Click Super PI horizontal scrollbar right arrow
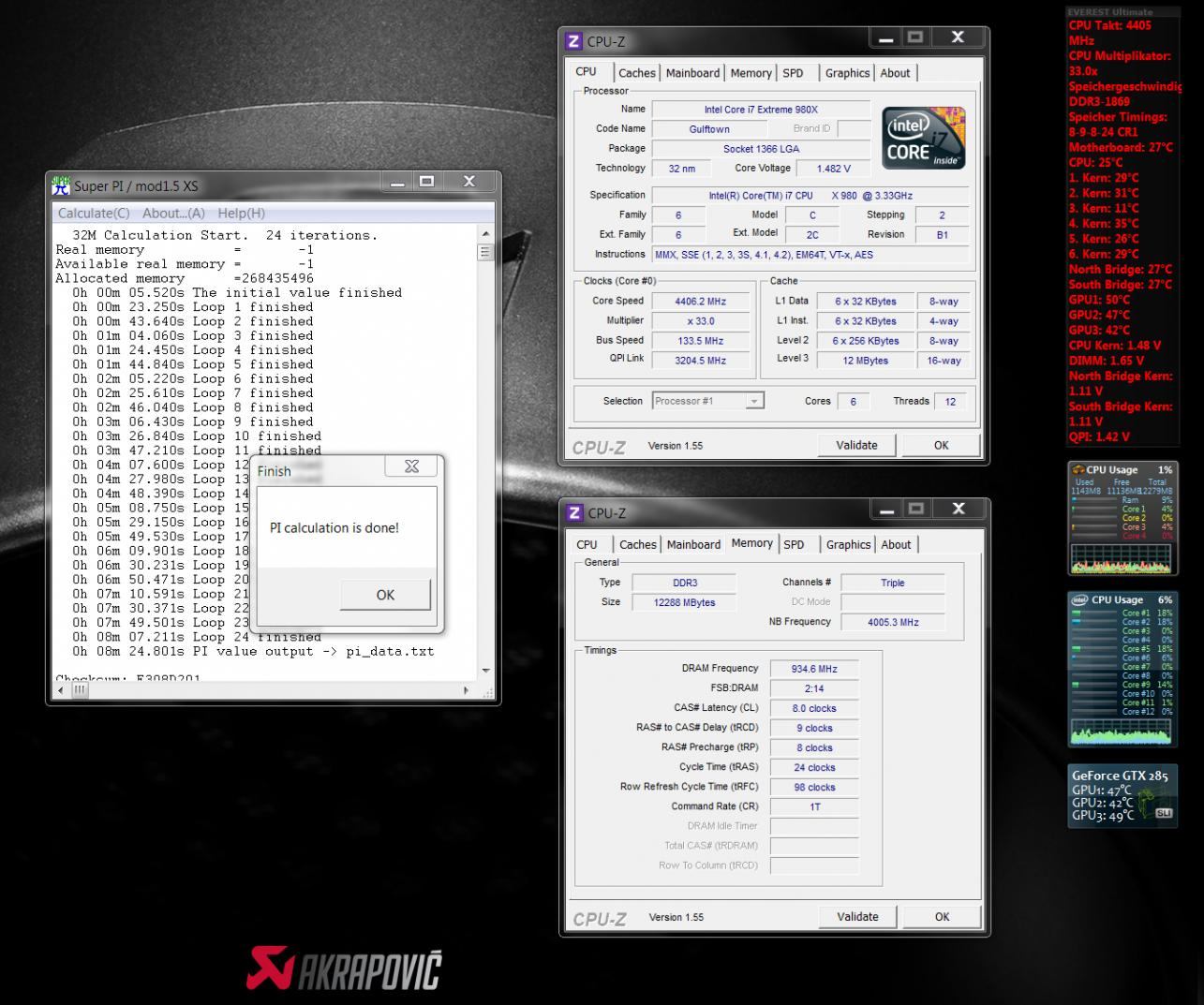Viewport: 1204px width, 1005px height. tap(467, 690)
